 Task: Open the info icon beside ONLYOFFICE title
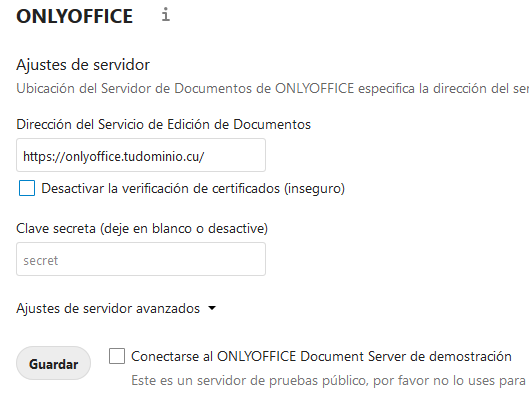[x=165, y=15]
